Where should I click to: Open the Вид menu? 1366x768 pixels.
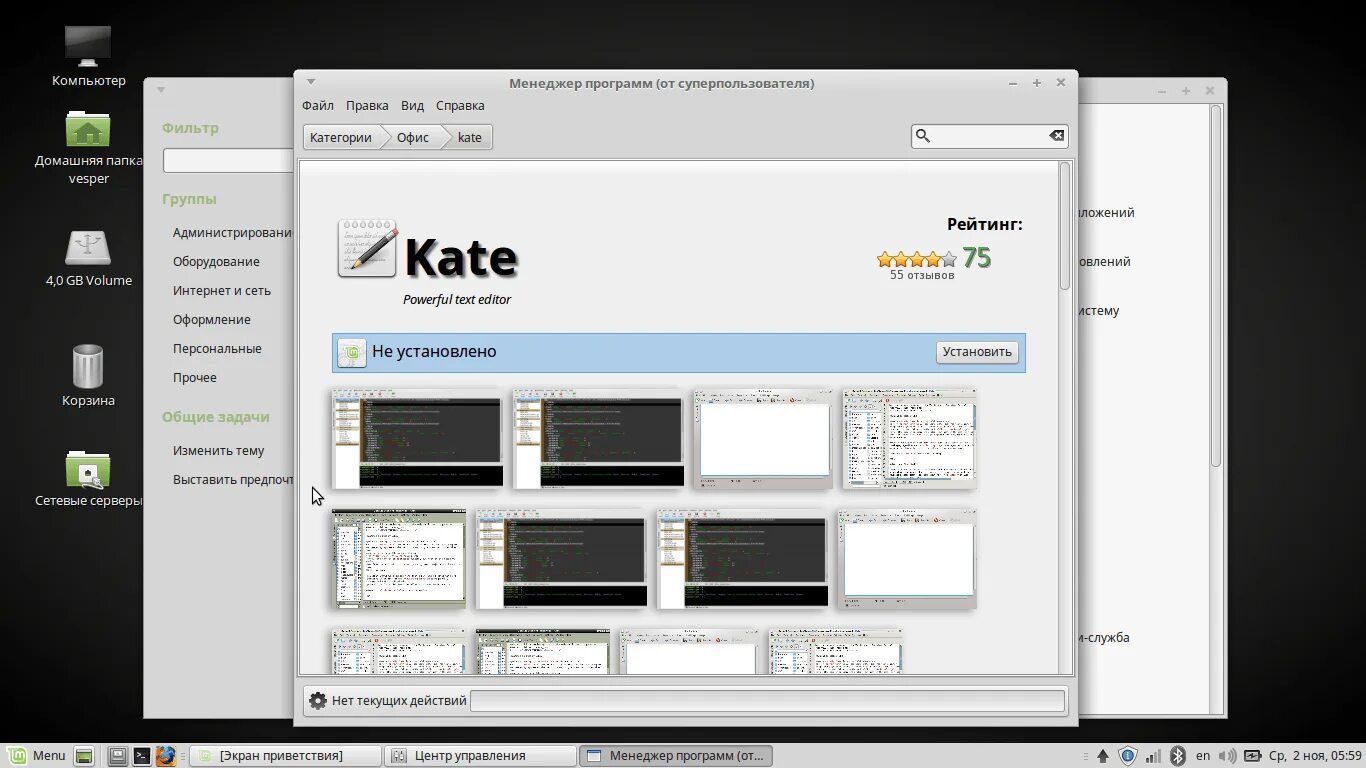413,105
